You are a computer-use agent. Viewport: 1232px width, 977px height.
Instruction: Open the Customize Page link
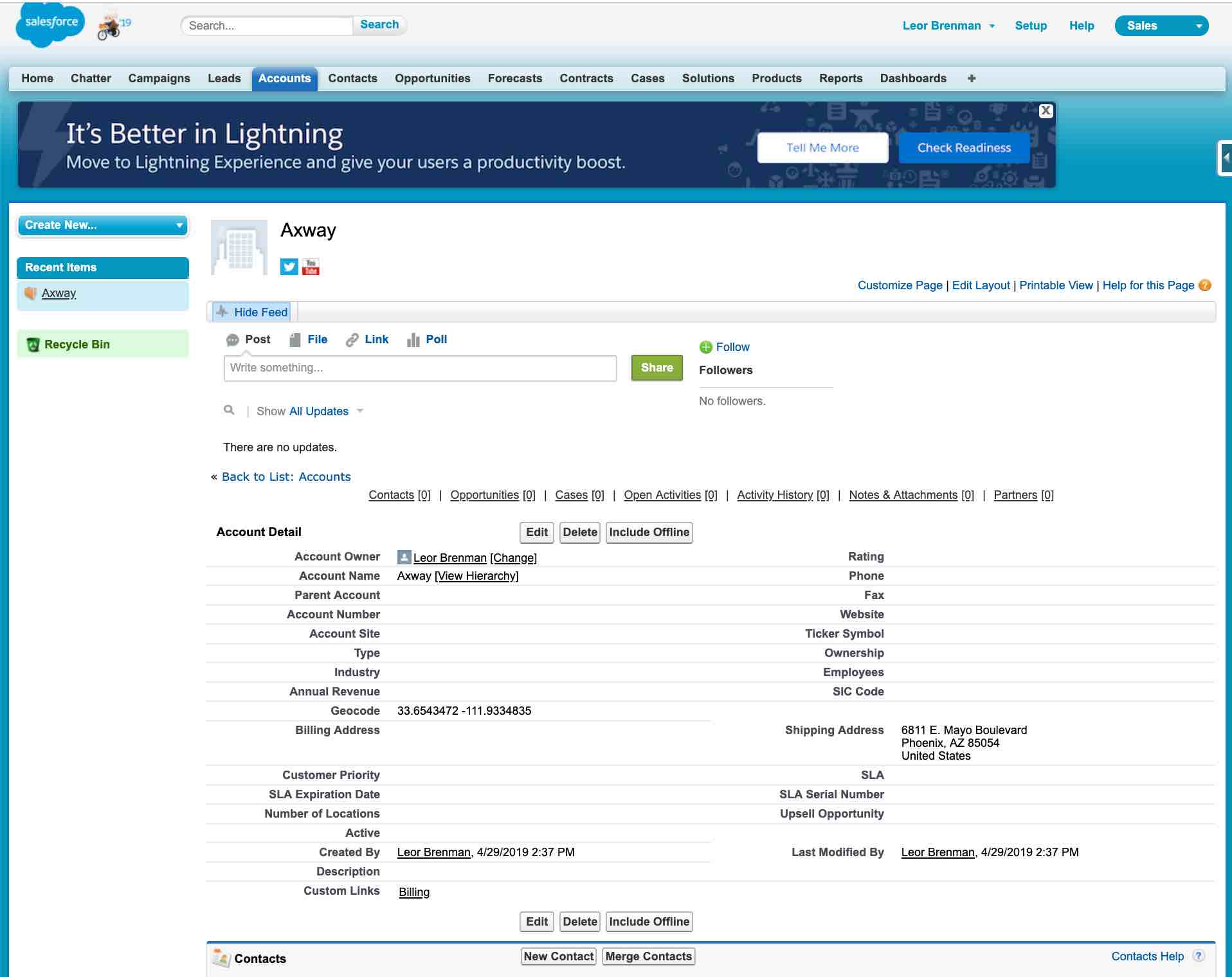[x=900, y=285]
